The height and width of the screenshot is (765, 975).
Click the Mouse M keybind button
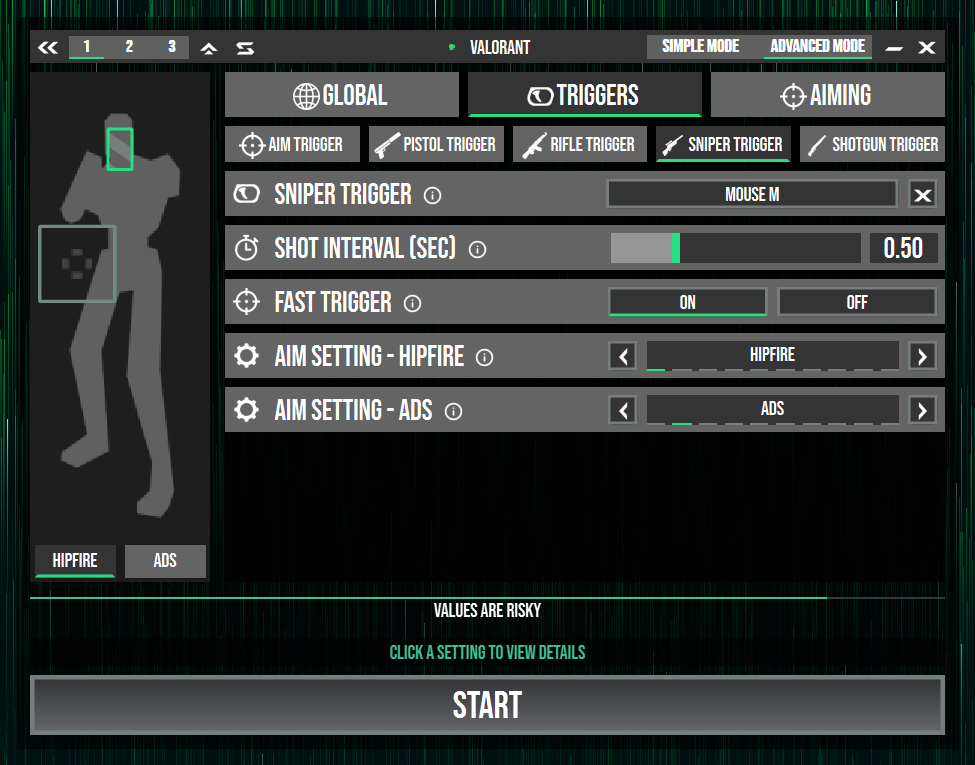click(x=752, y=194)
